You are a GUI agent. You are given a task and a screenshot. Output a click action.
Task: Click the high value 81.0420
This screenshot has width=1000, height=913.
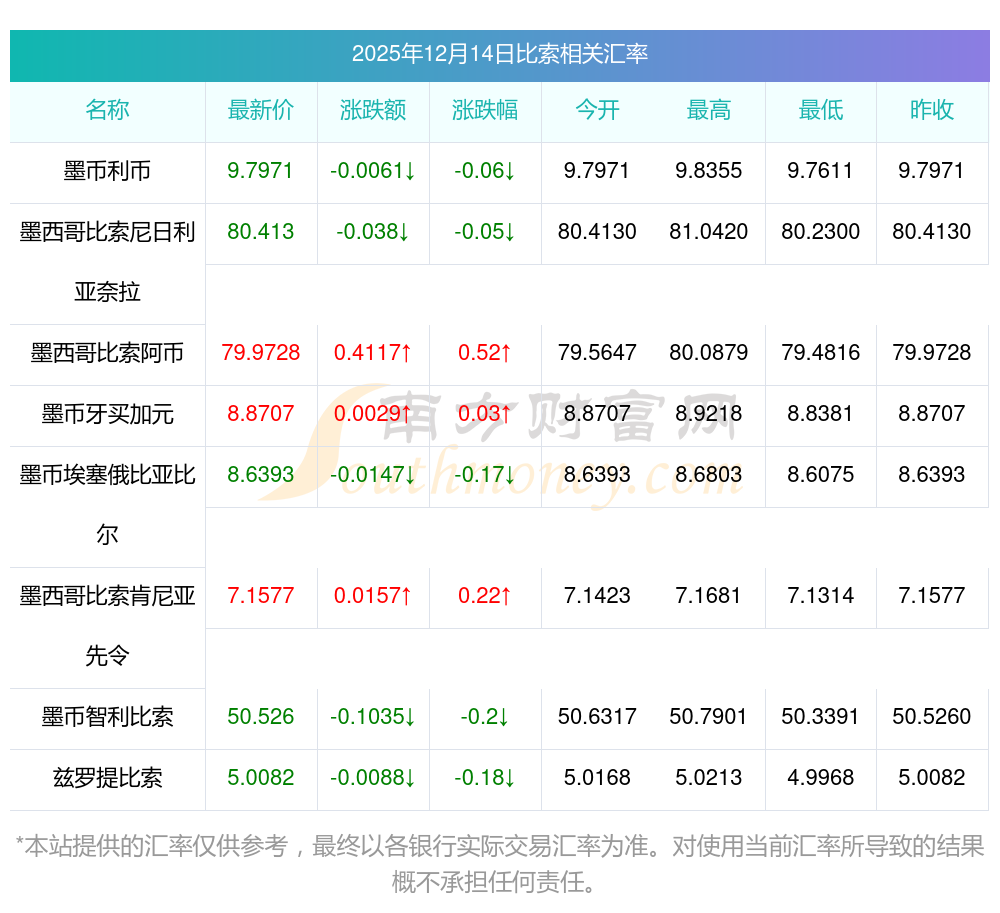(x=709, y=231)
